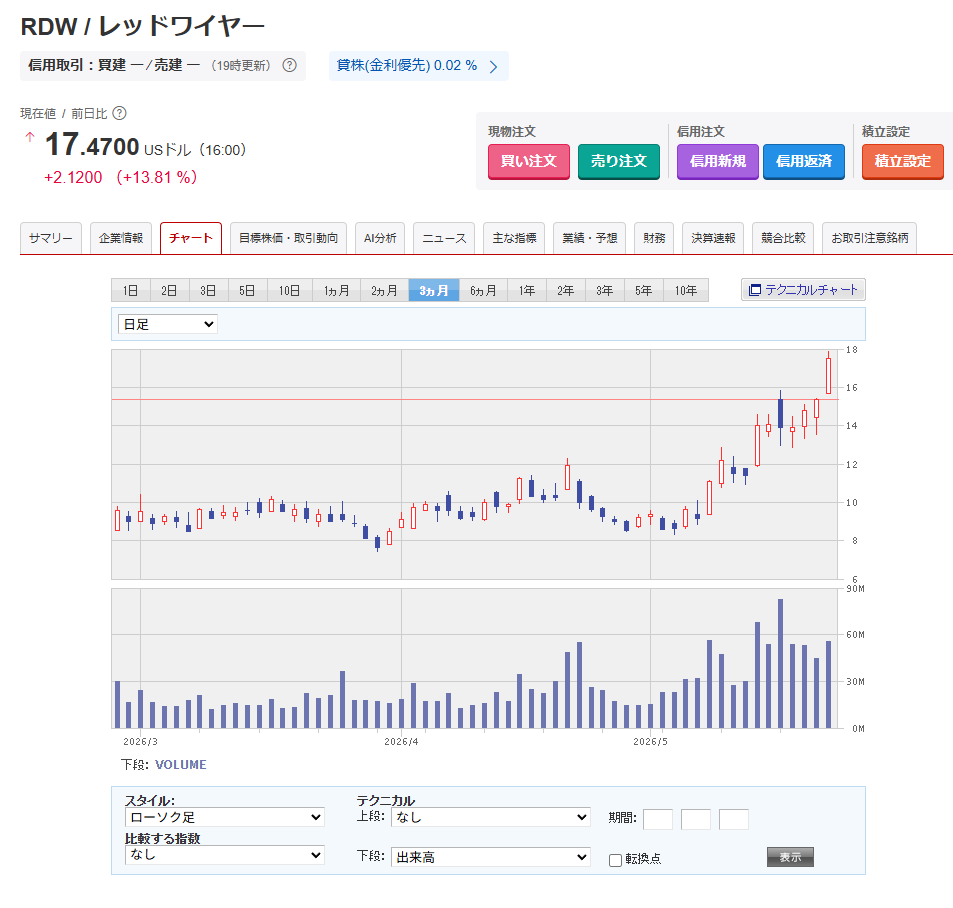The image size is (953, 908).
Task: Click the help icon beside 信用取引 update time
Action: click(x=289, y=65)
